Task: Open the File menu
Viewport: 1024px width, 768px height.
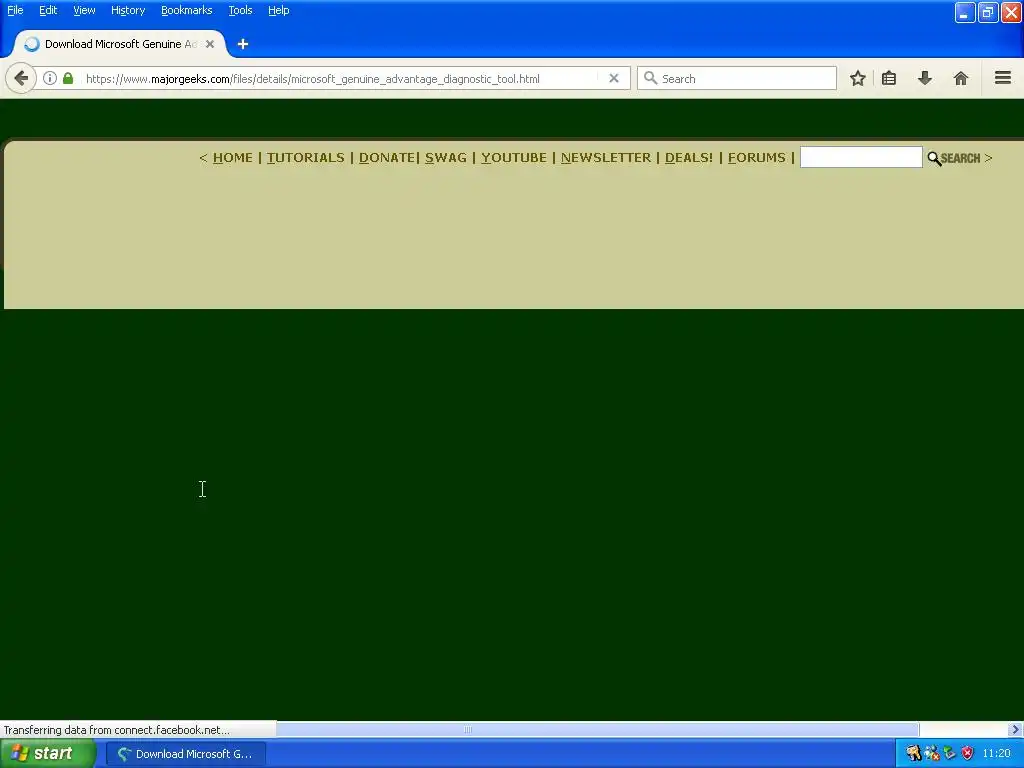Action: [15, 10]
